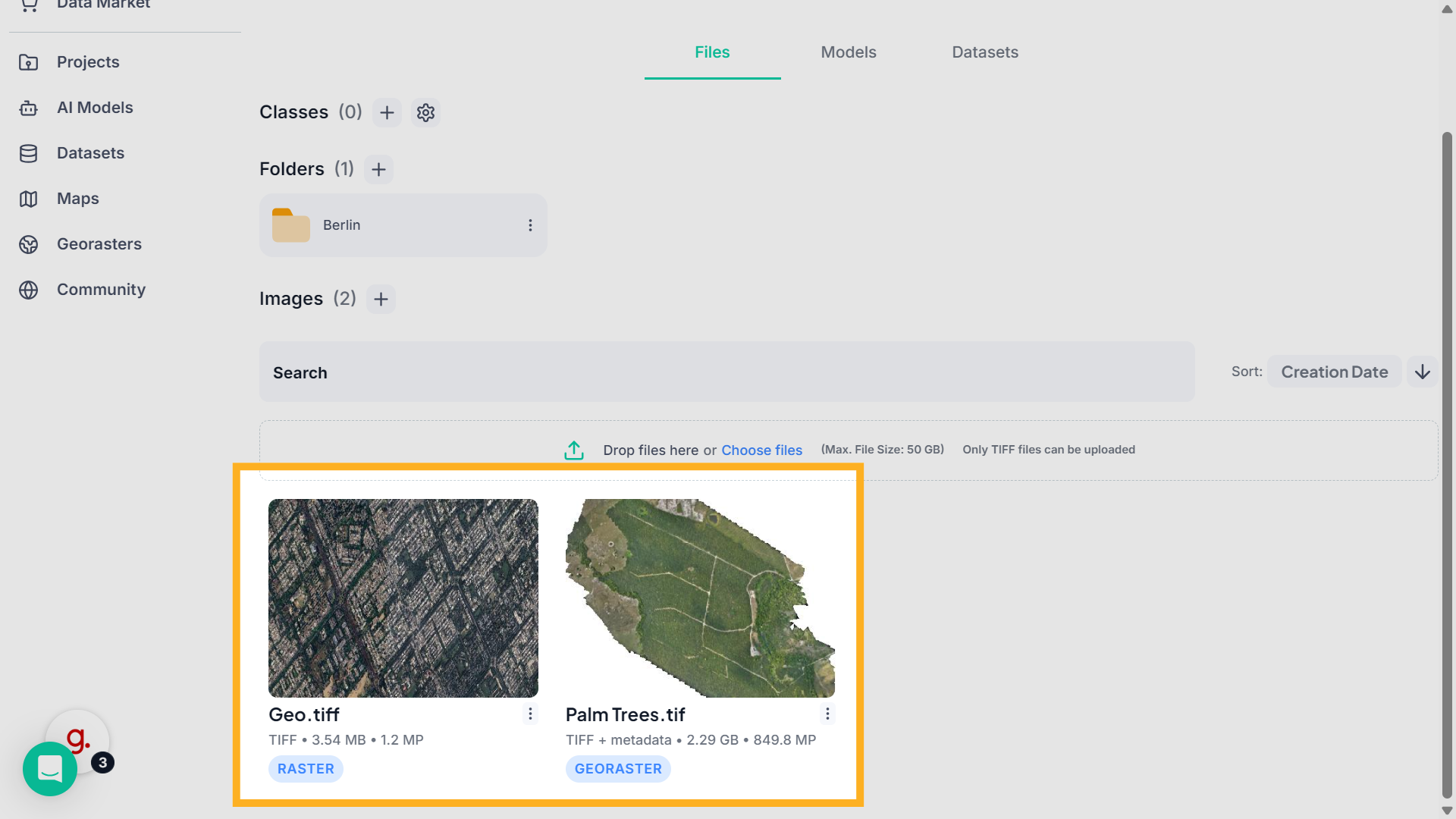This screenshot has height=819, width=1456.
Task: Click the GEORASTER tag on Palm Trees.tif
Action: 618,769
